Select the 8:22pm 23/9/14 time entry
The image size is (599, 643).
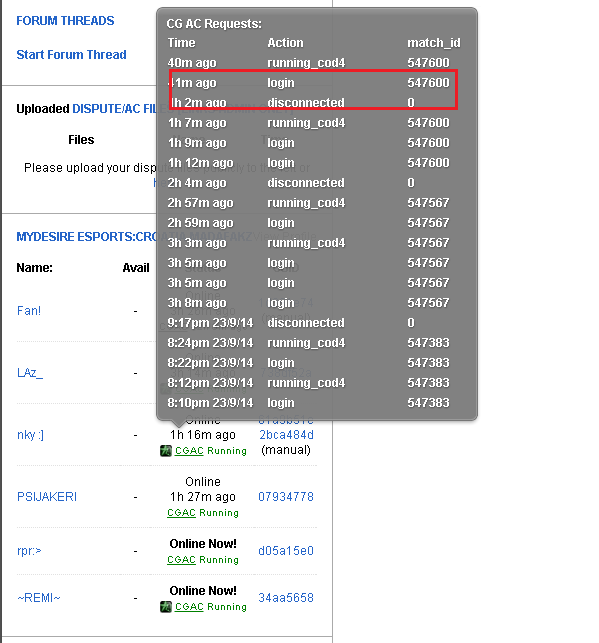coord(210,363)
